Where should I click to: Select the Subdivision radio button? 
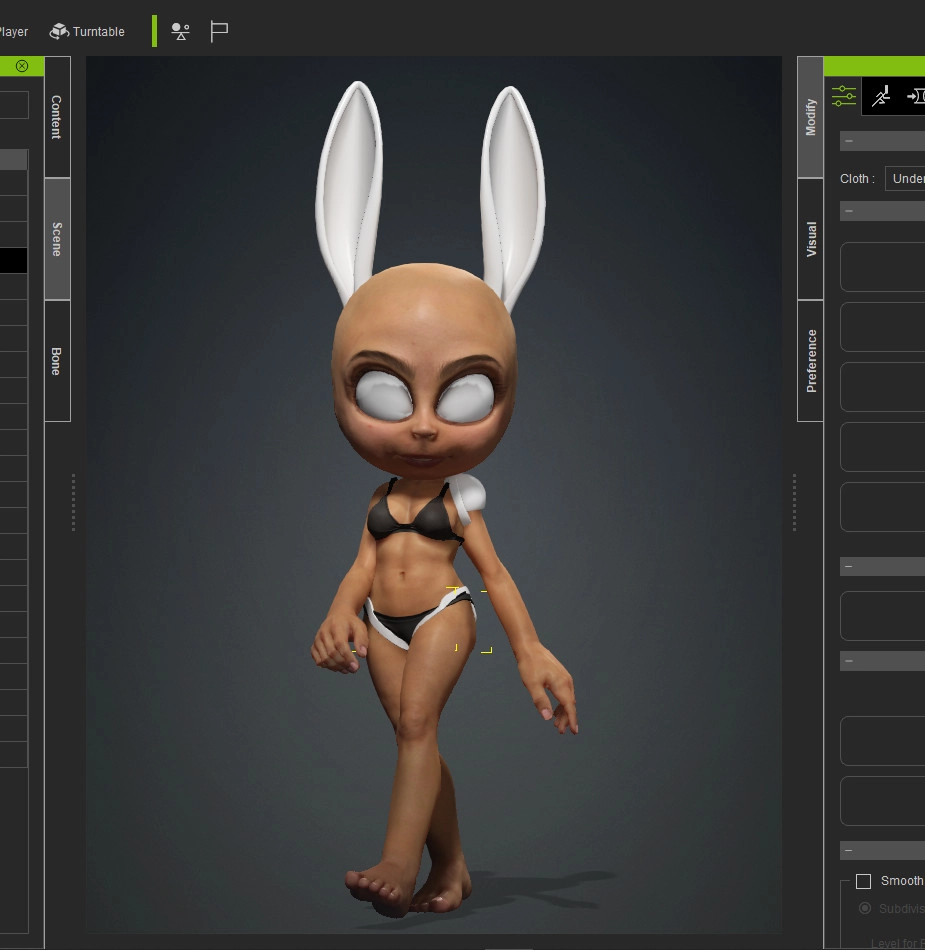click(865, 908)
